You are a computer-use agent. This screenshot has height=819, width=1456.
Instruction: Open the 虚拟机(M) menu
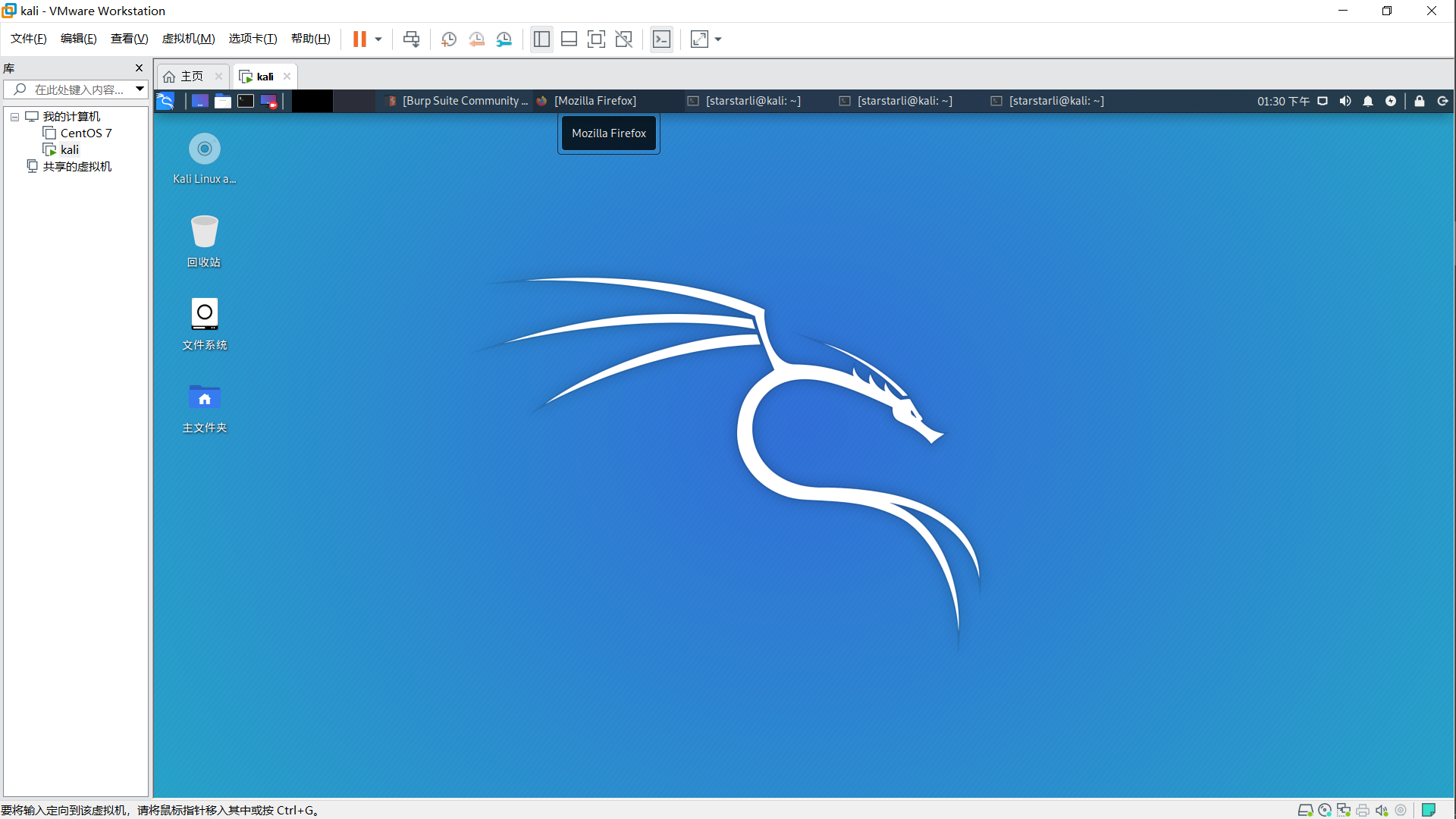coord(188,39)
